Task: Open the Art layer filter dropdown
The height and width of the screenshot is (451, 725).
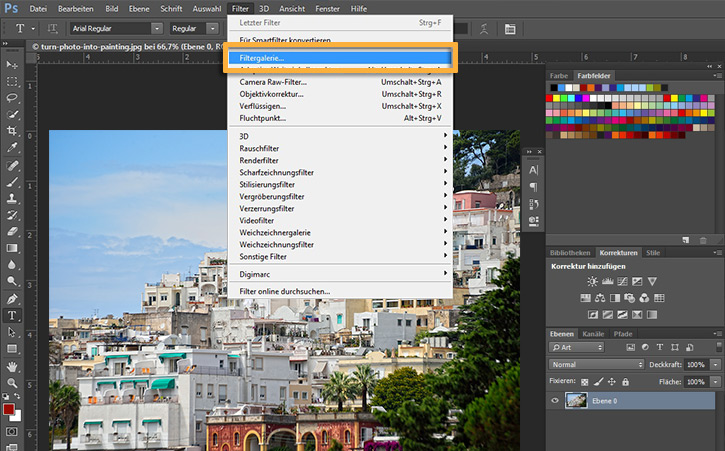Action: tap(577, 347)
